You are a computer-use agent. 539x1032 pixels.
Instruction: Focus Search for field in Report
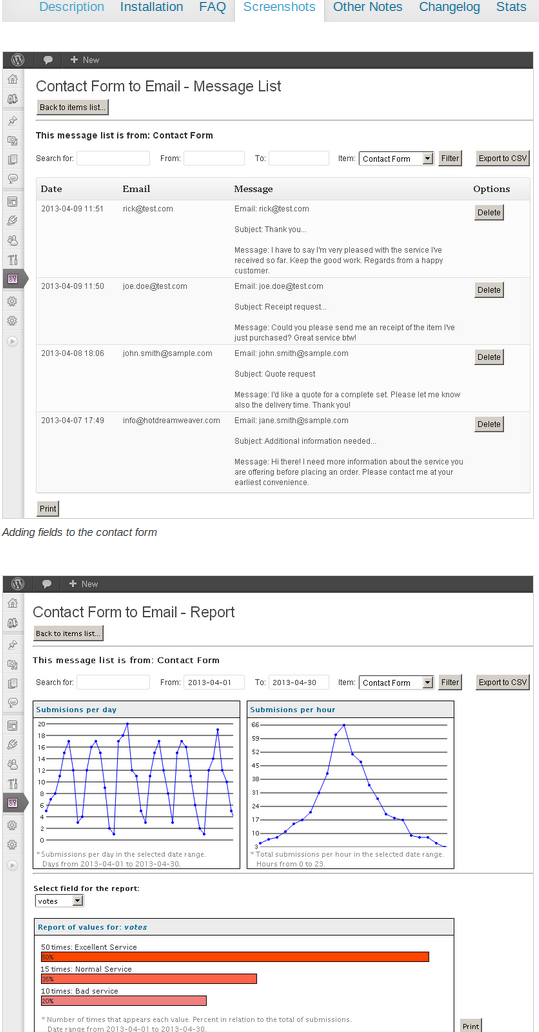point(113,683)
